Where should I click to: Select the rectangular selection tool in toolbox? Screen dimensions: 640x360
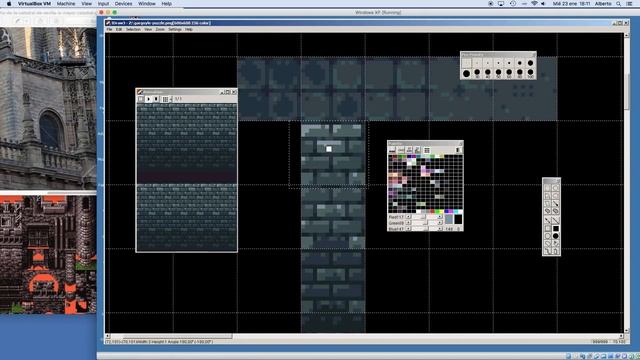click(x=548, y=188)
